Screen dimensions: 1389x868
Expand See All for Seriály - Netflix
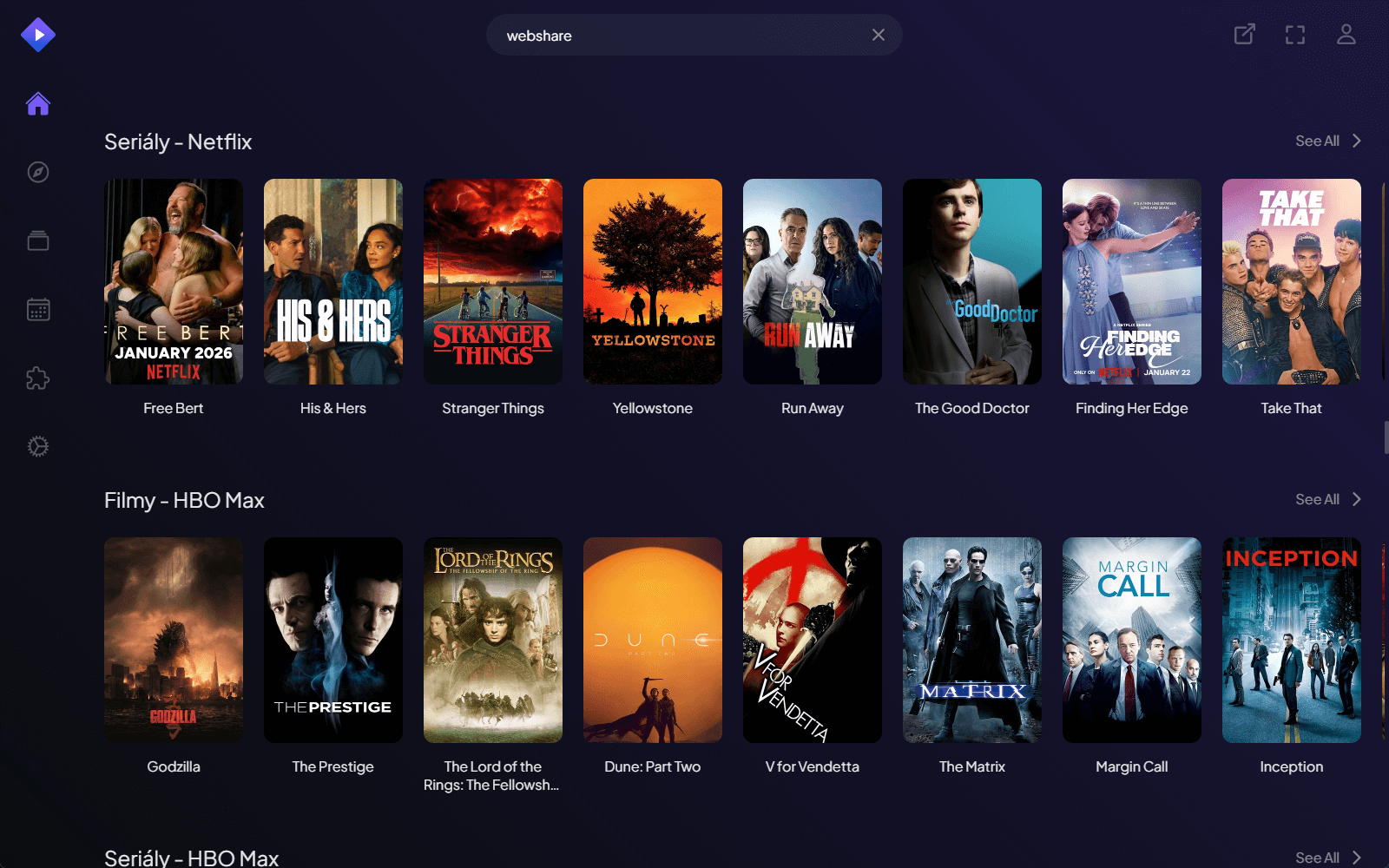click(1327, 141)
